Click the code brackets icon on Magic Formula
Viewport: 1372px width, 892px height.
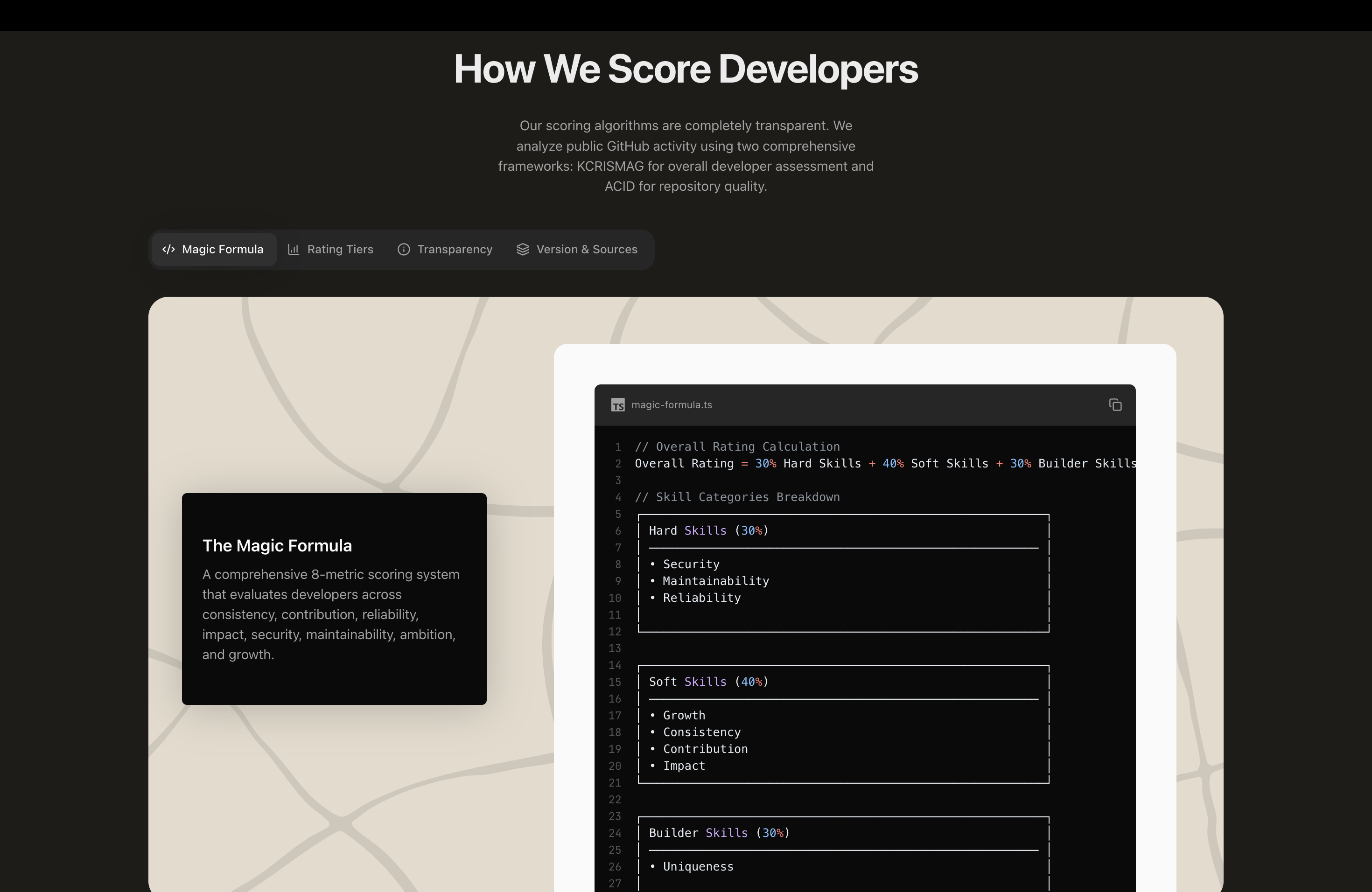tap(168, 250)
